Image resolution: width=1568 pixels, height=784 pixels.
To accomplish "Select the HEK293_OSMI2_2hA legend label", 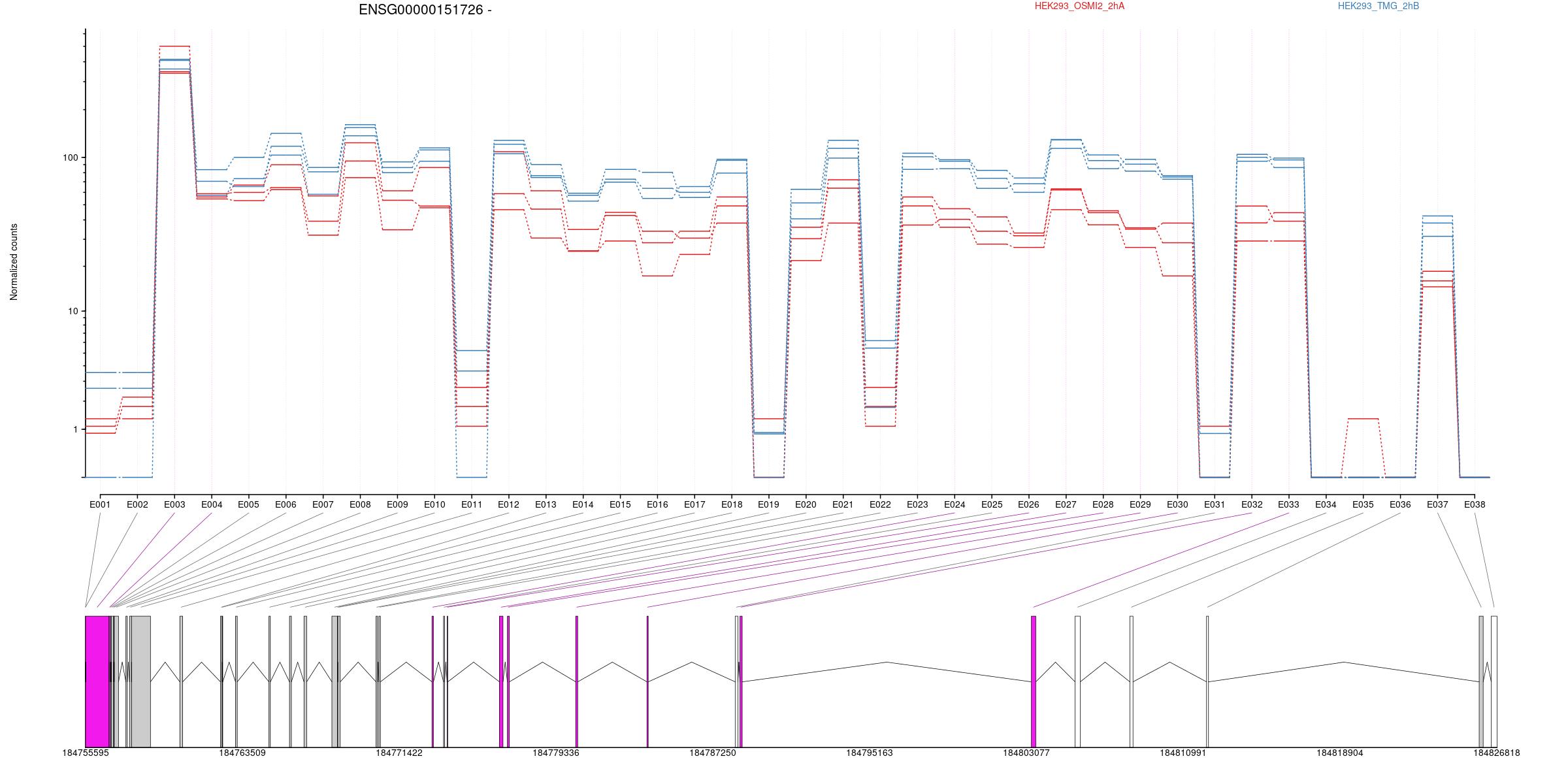I will (1079, 6).
